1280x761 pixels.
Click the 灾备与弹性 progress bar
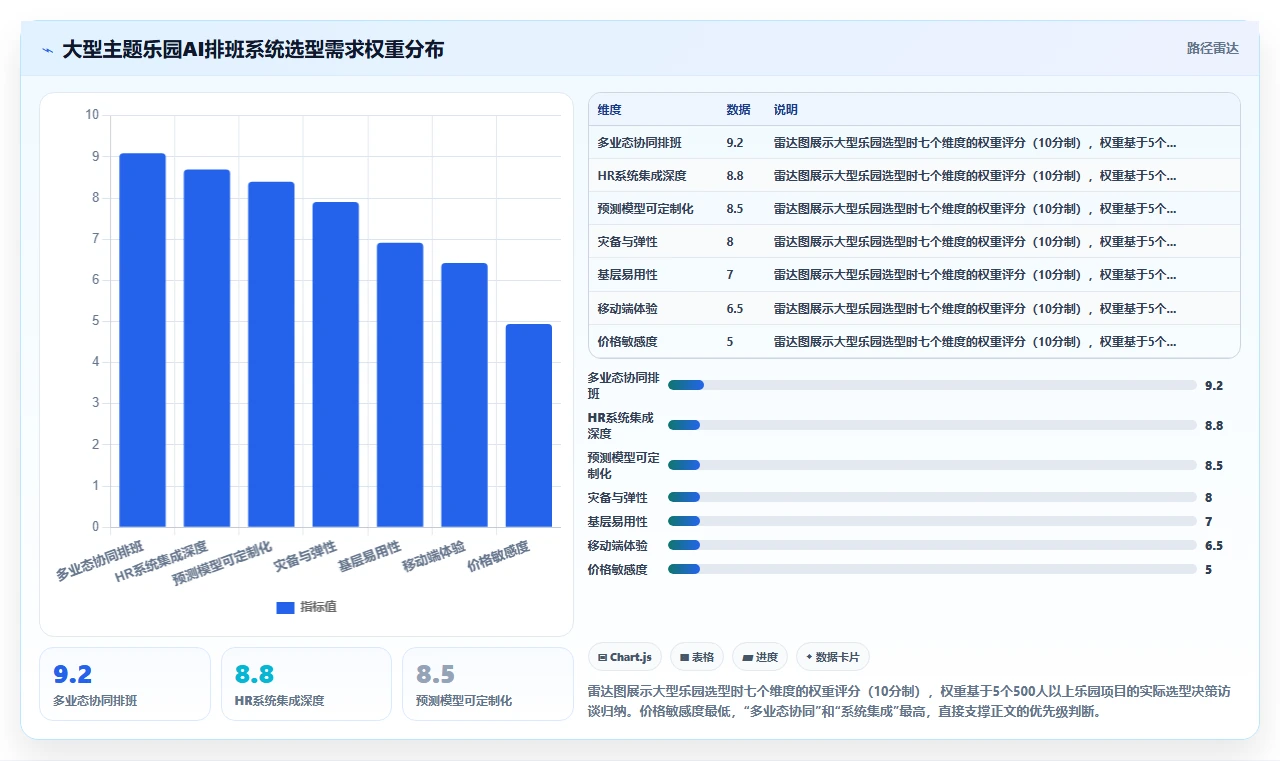[932, 497]
